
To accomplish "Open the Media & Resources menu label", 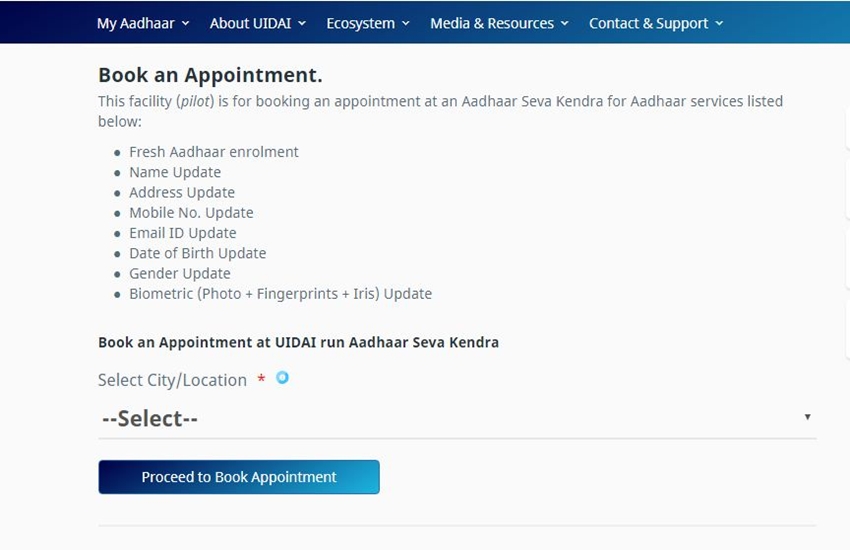I will pyautogui.click(x=491, y=23).
